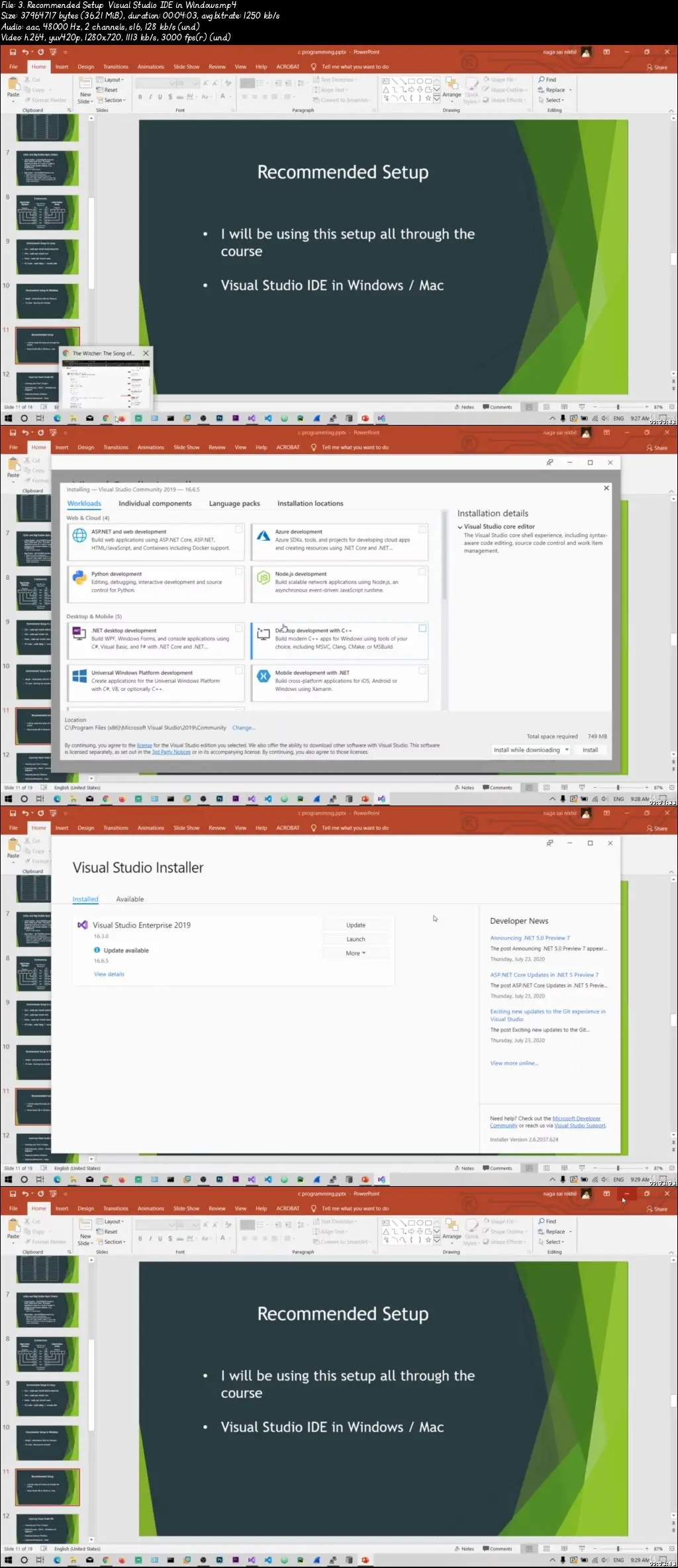Click the 749 MB total space value
678x1568 pixels.
[x=597, y=737]
